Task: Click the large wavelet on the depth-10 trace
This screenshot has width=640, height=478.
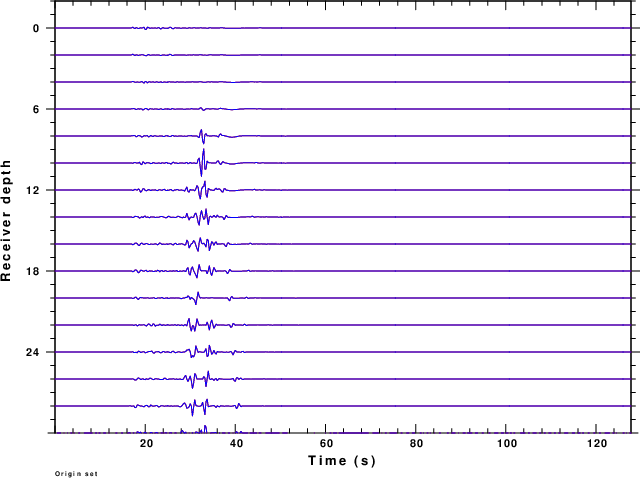Action: pyautogui.click(x=202, y=162)
